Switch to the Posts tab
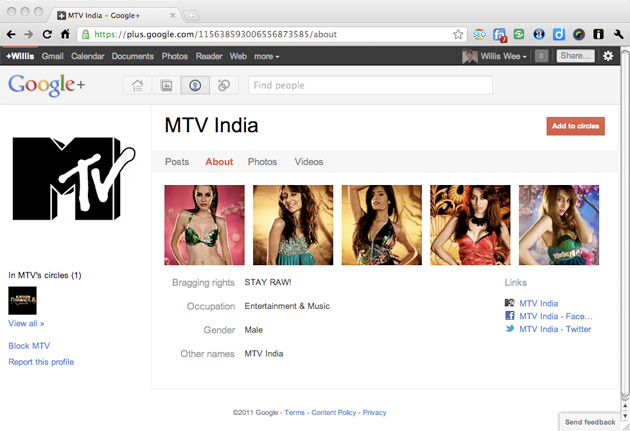Screen dimensions: 630x431 tap(177, 161)
